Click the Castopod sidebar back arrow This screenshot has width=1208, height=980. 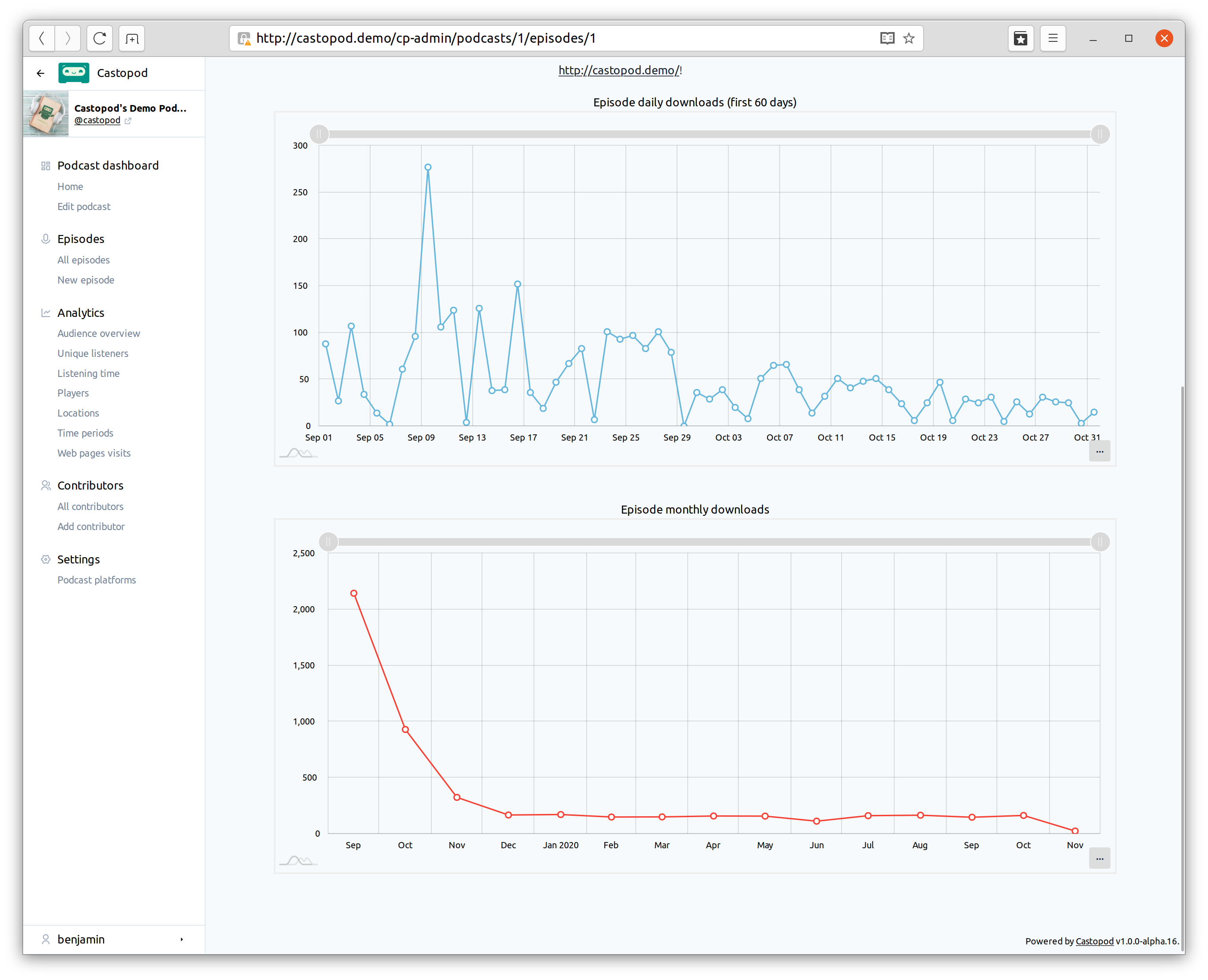tap(40, 73)
